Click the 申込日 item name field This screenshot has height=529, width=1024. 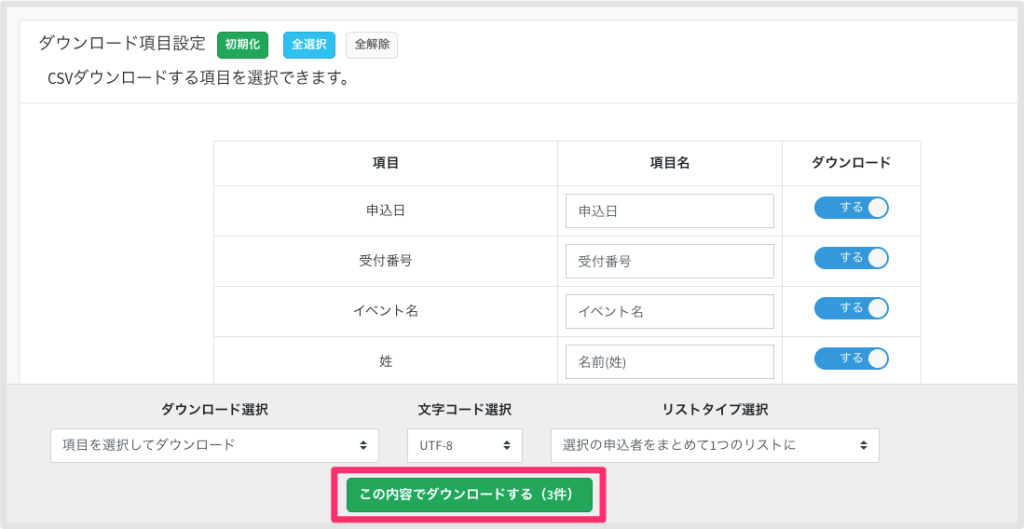tap(669, 211)
